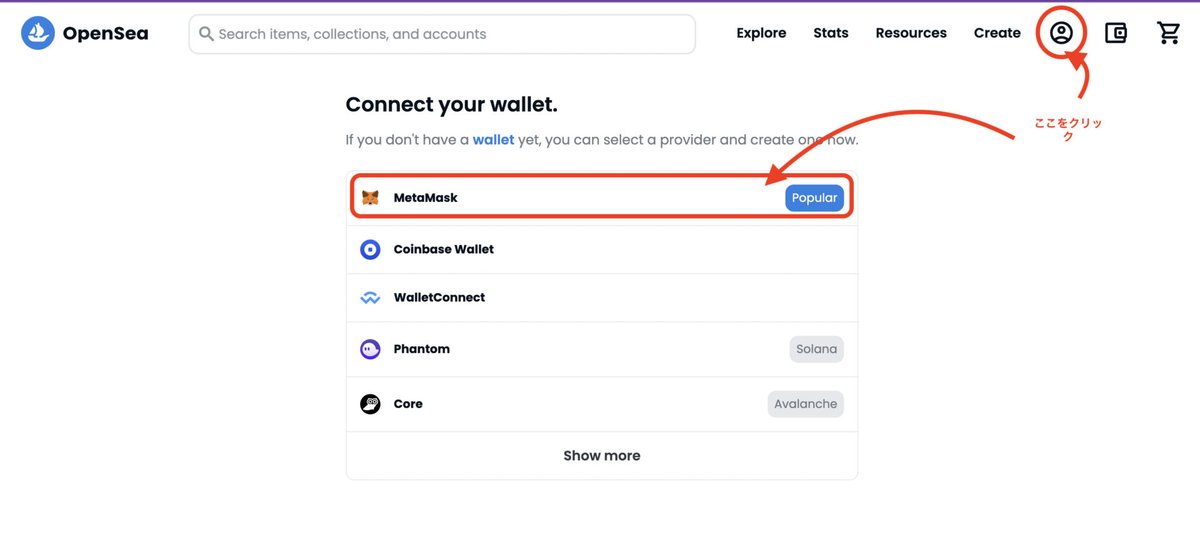Open the wallet icon in header
1200x555 pixels.
tap(1116, 33)
